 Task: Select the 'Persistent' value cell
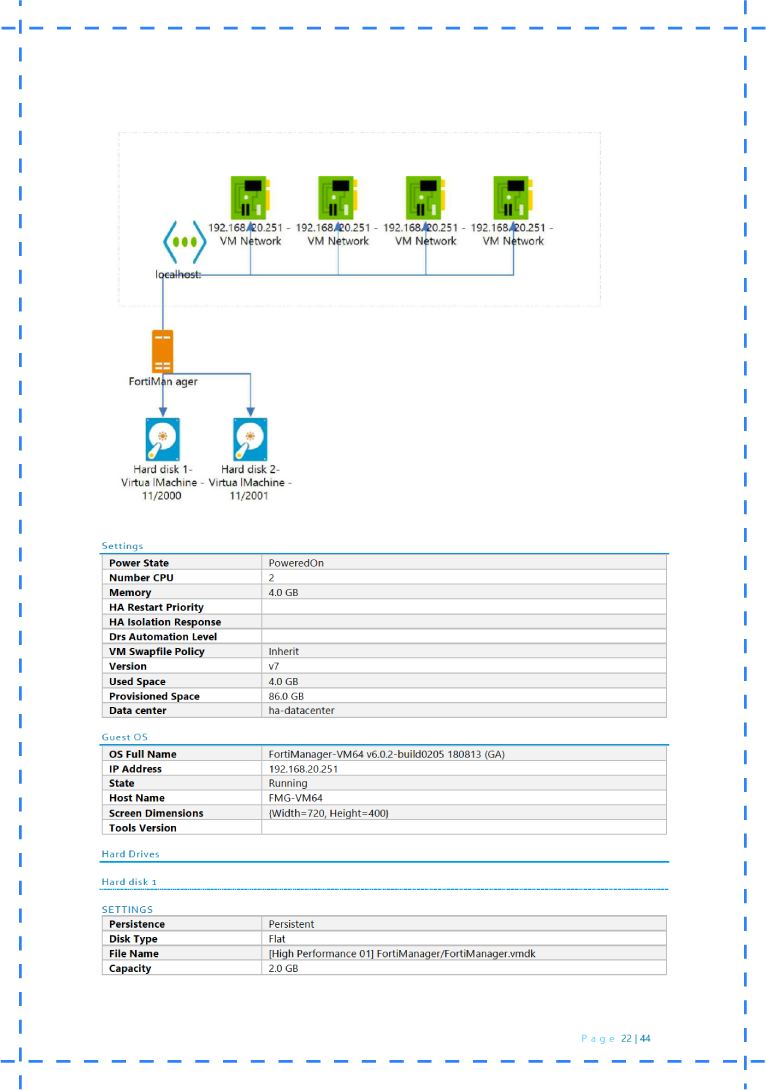point(464,925)
